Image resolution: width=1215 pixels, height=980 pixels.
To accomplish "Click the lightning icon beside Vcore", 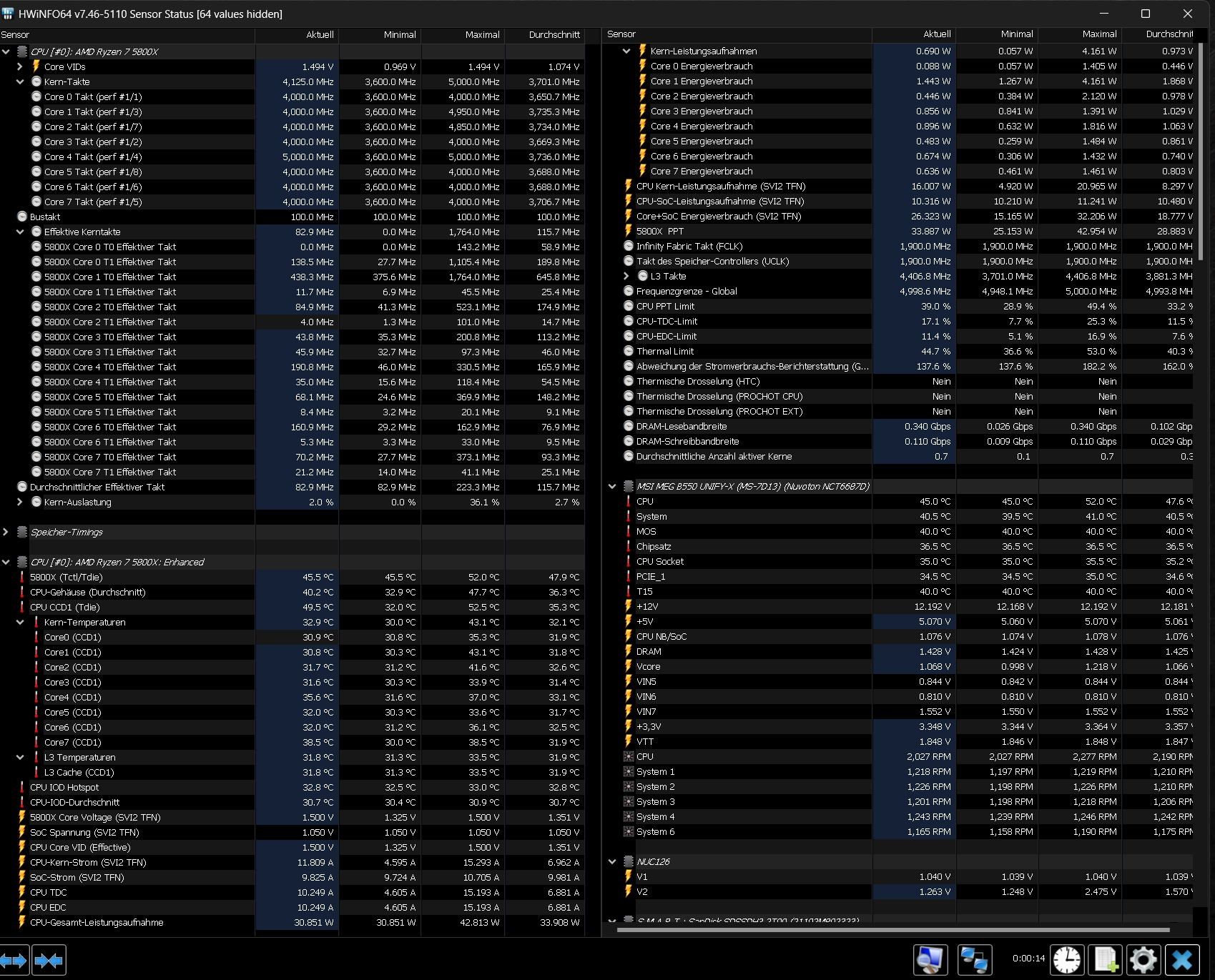I will [629, 666].
